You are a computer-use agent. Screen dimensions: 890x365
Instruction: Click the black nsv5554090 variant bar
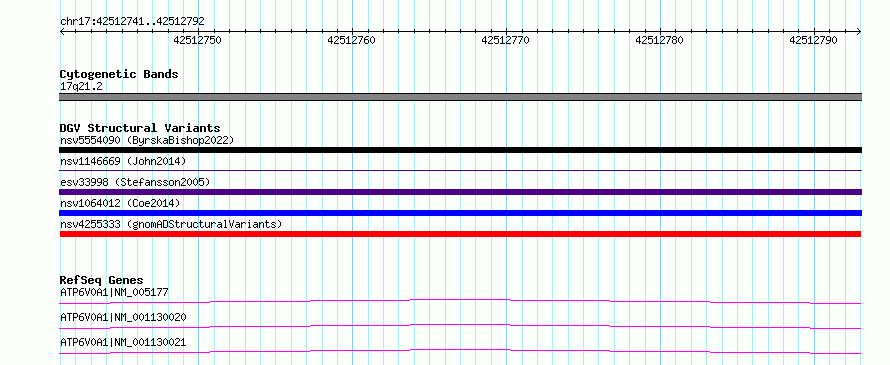coord(460,150)
